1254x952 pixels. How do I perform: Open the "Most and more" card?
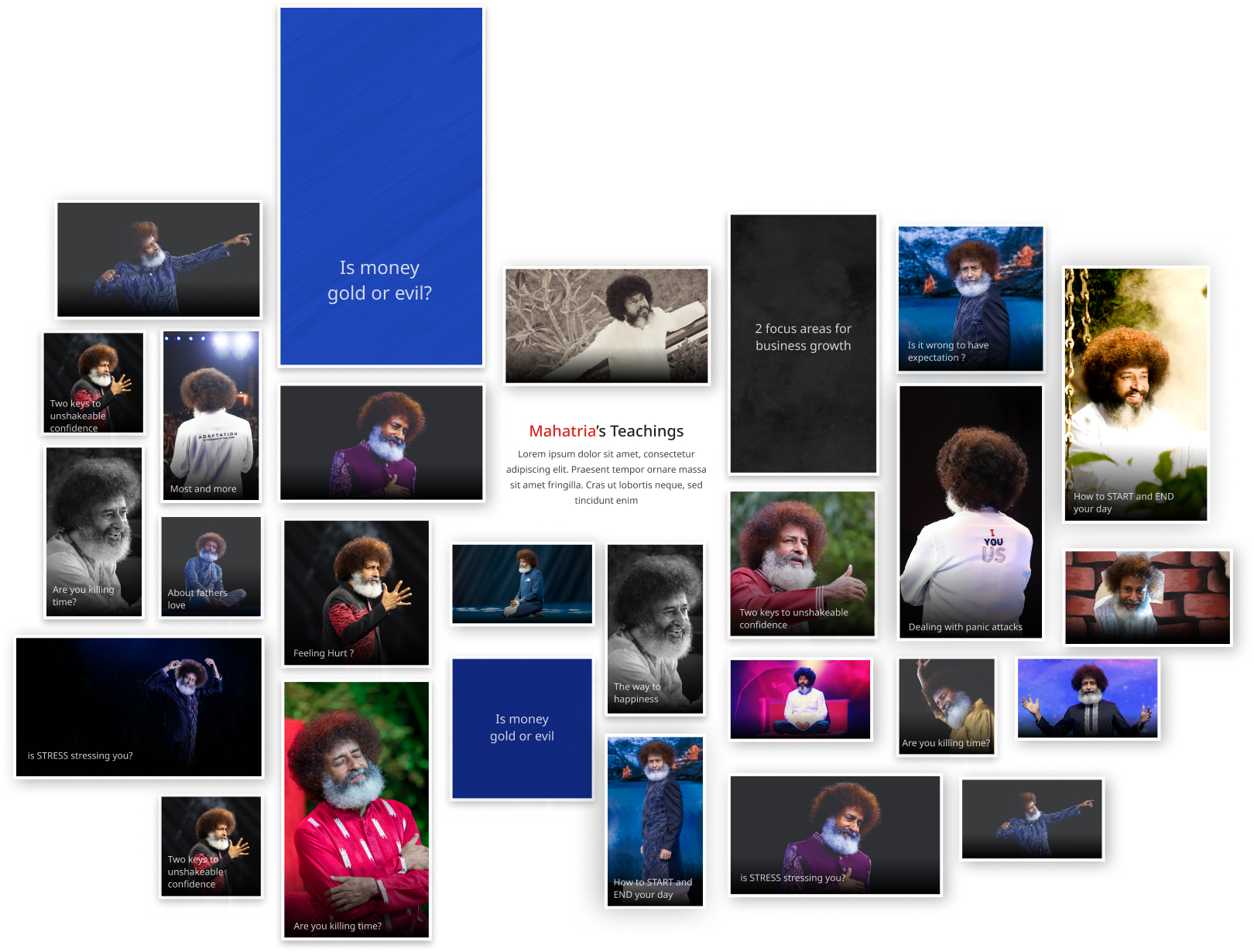pos(211,416)
